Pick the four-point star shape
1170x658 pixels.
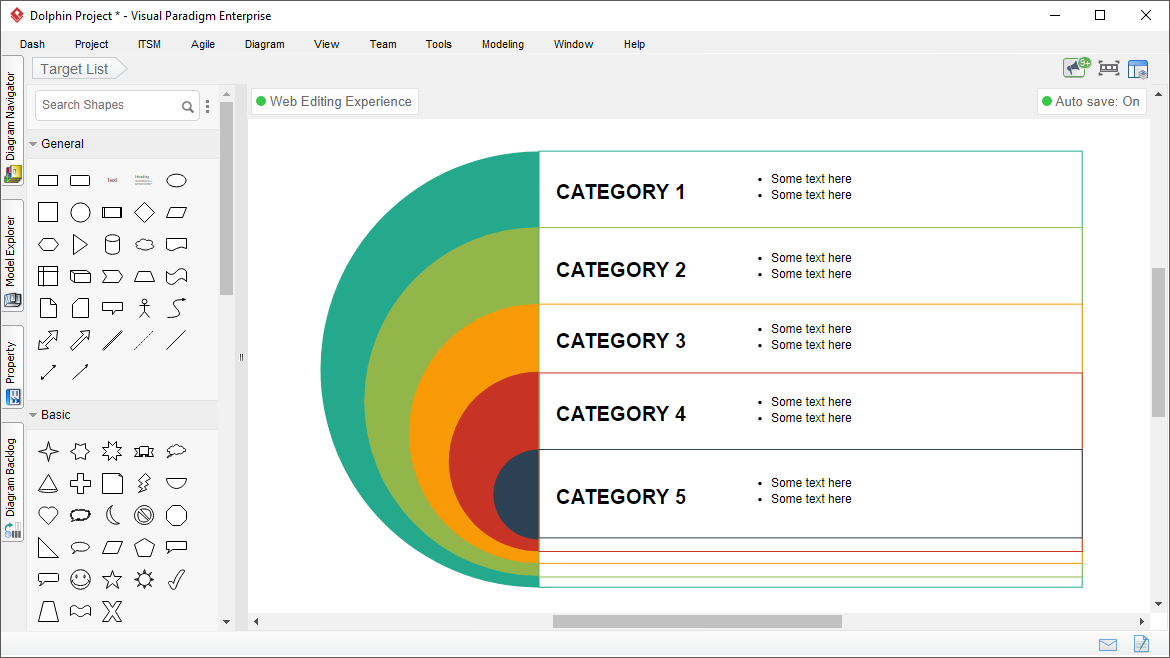point(48,451)
